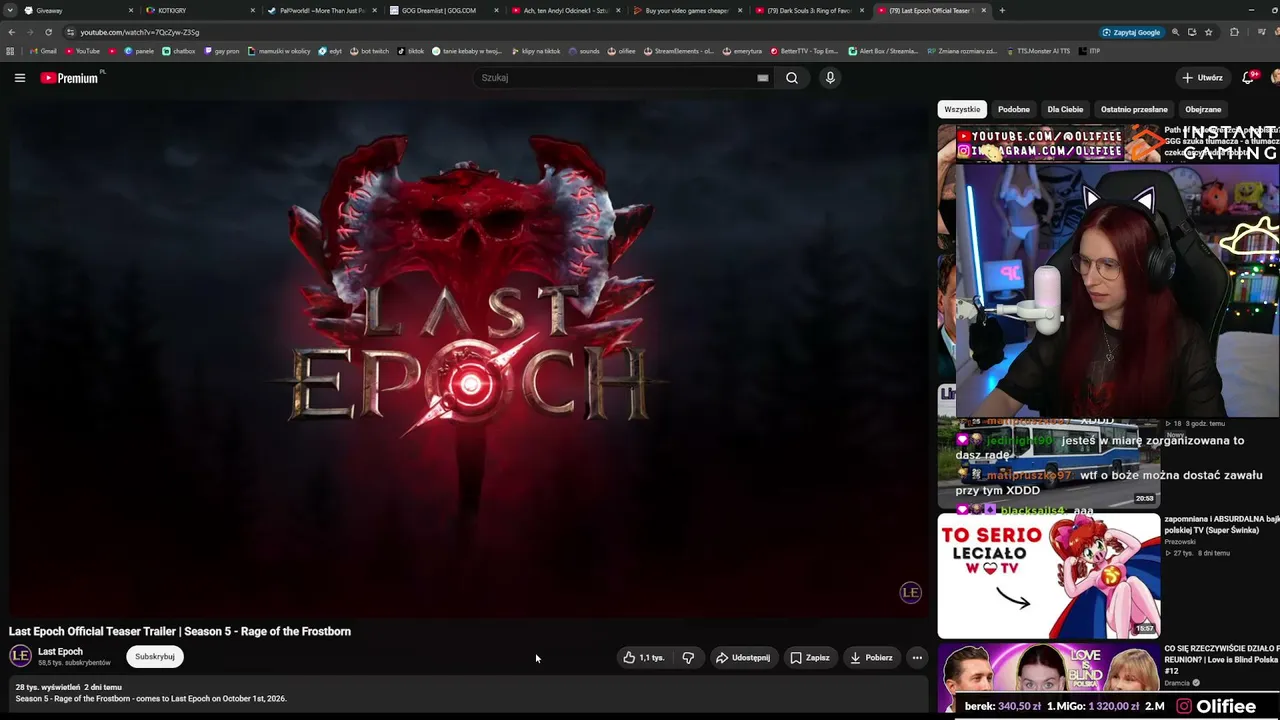Save the video with Zapisz
The image size is (1280, 720).
point(810,657)
